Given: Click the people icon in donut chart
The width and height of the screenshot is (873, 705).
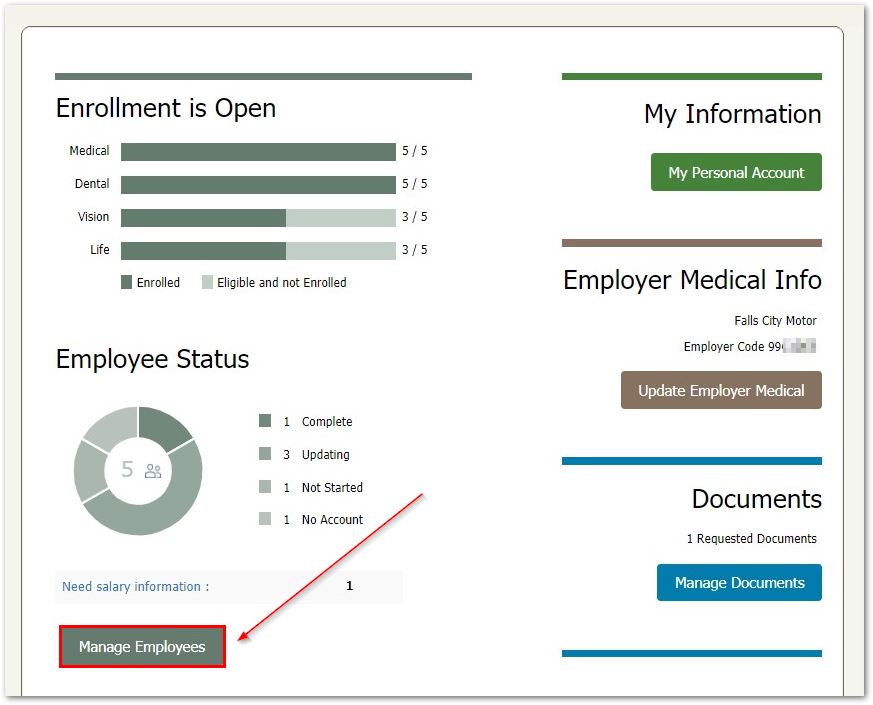Looking at the screenshot, I should 153,471.
